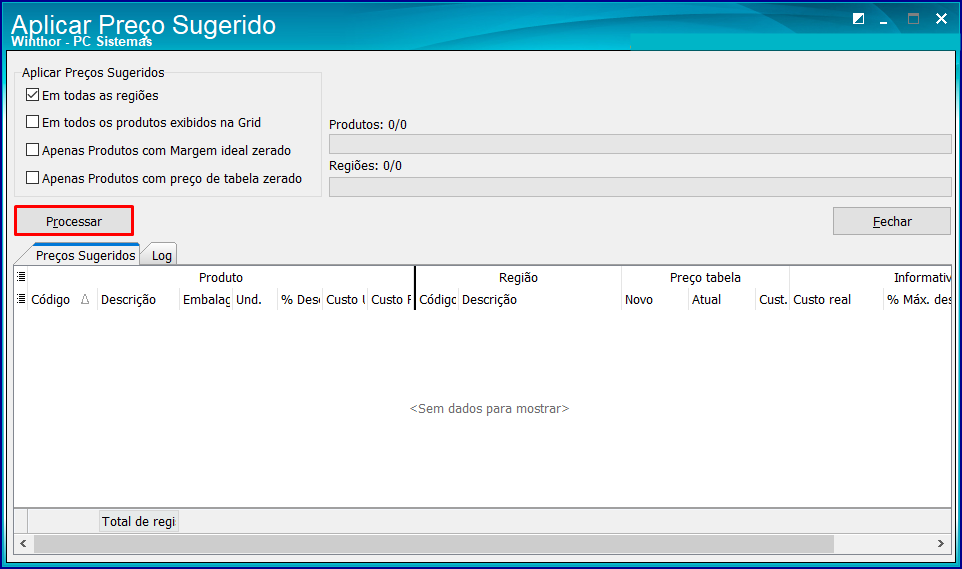The width and height of the screenshot is (962, 569).
Task: Click the Processar button
Action: (74, 221)
